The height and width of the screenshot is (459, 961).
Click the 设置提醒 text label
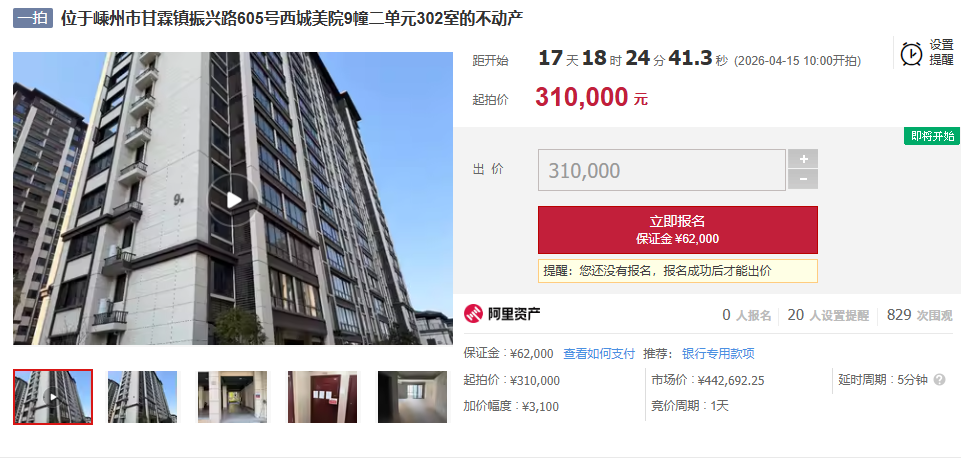[941, 53]
